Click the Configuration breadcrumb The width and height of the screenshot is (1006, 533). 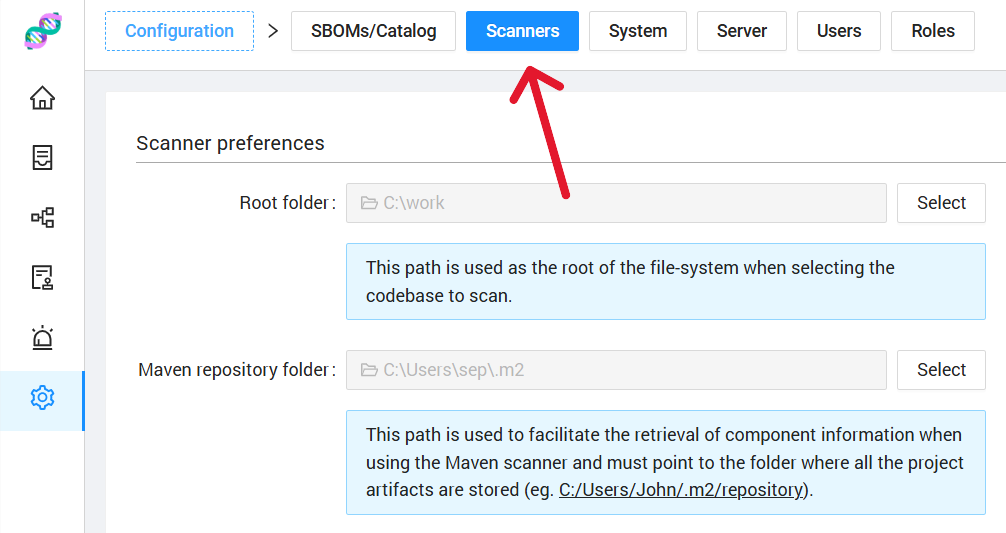(x=179, y=31)
